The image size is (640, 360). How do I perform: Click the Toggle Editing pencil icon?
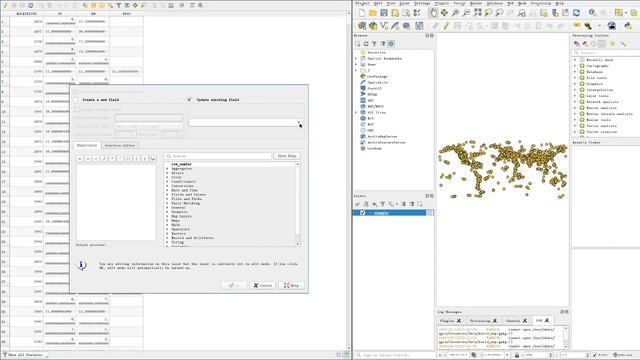click(447, 26)
